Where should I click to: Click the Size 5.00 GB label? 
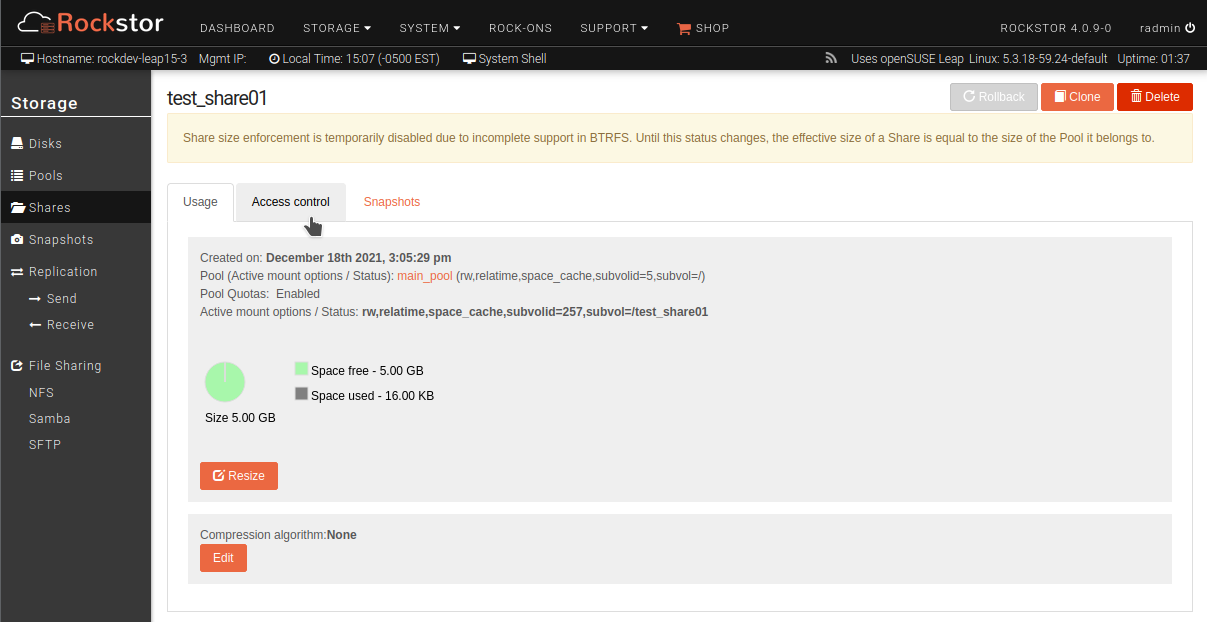240,418
